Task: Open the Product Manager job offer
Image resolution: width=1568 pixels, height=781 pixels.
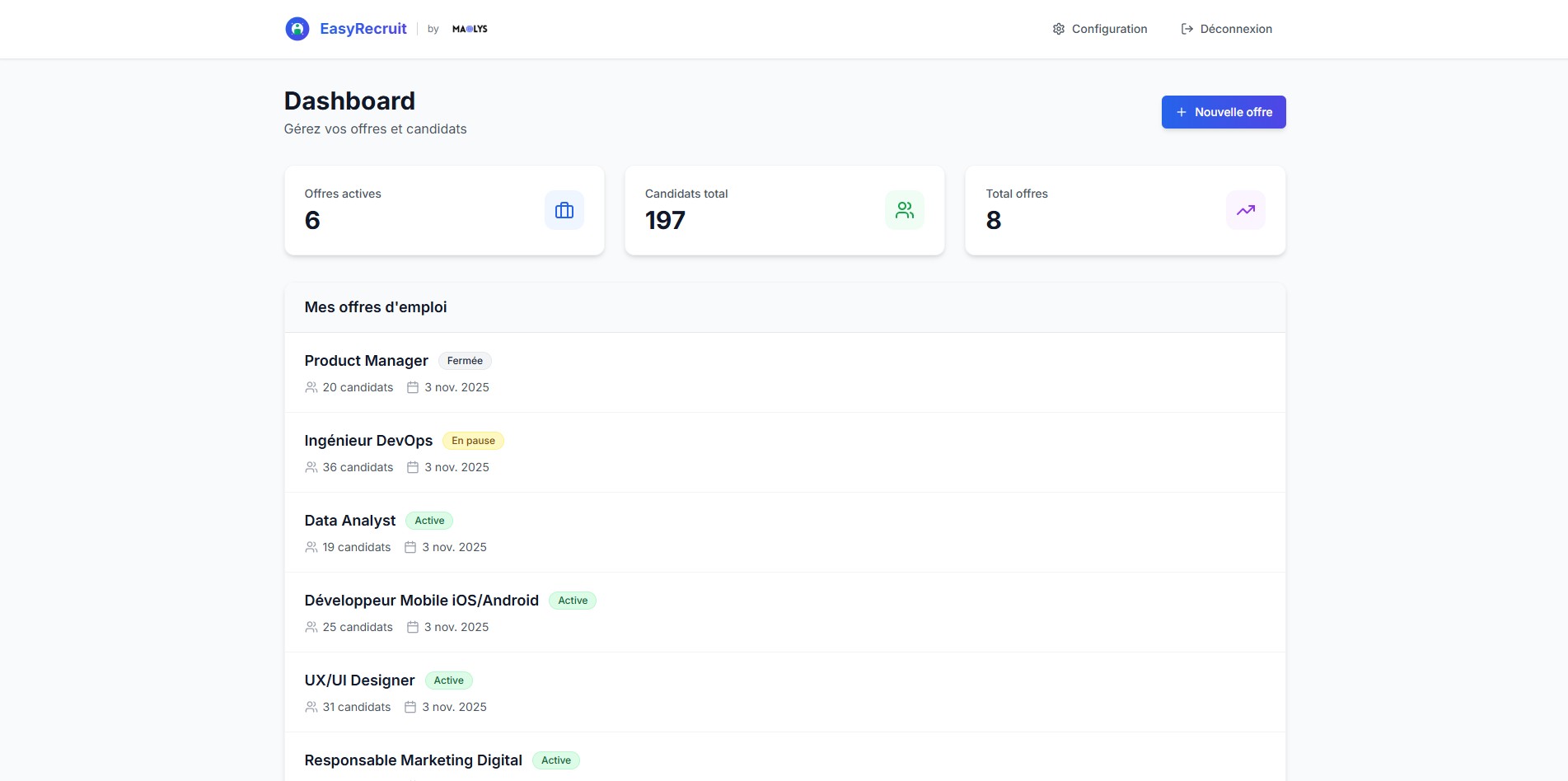Action: point(366,360)
